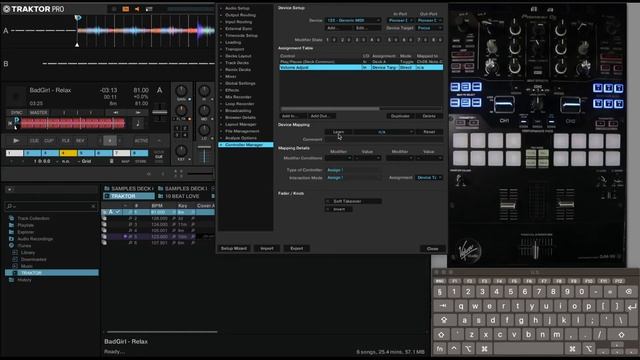Enable REV reverse mode on Deck A
Viewport: 640px width, 360px height.
tap(80, 141)
